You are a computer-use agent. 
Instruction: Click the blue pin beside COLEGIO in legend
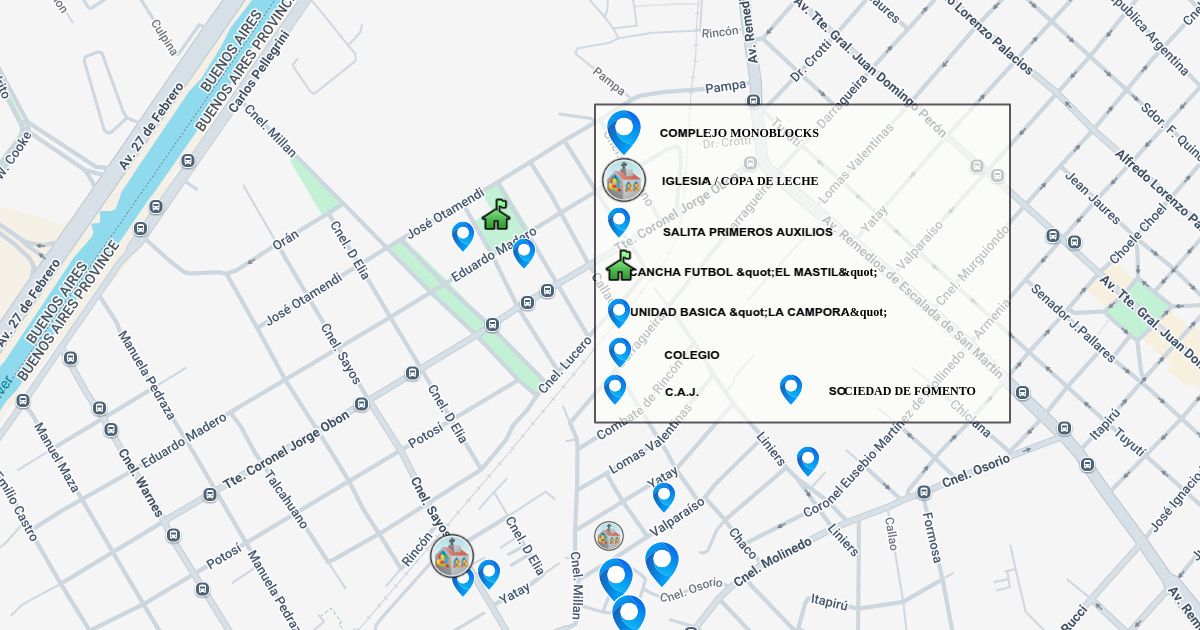click(620, 351)
